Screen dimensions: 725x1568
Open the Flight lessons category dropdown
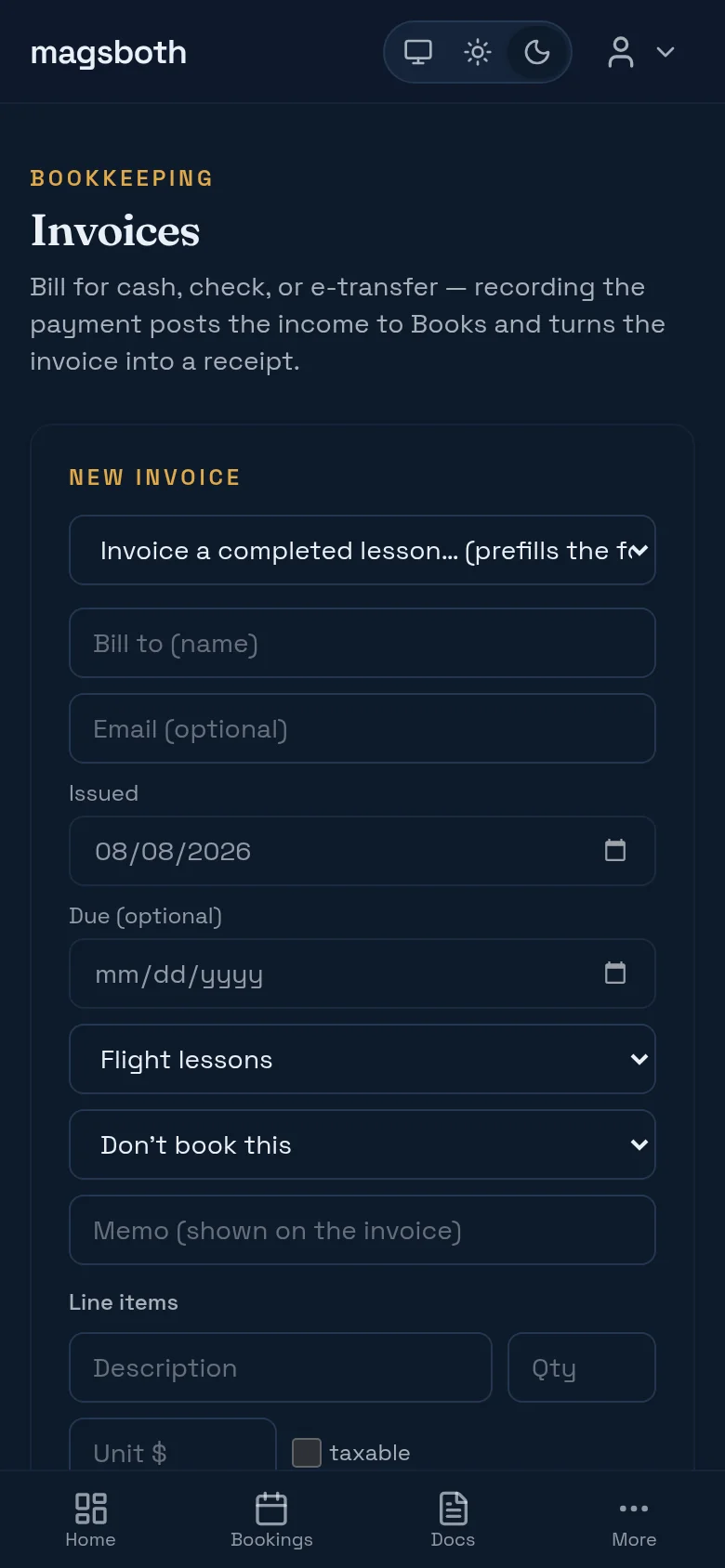click(x=362, y=1059)
